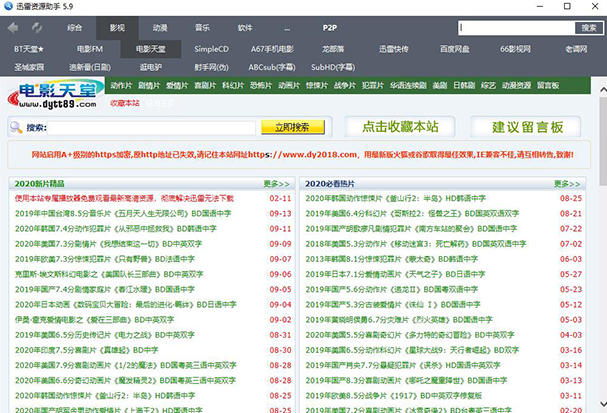Open the 综艺 category
607x413 pixels.
488,86
